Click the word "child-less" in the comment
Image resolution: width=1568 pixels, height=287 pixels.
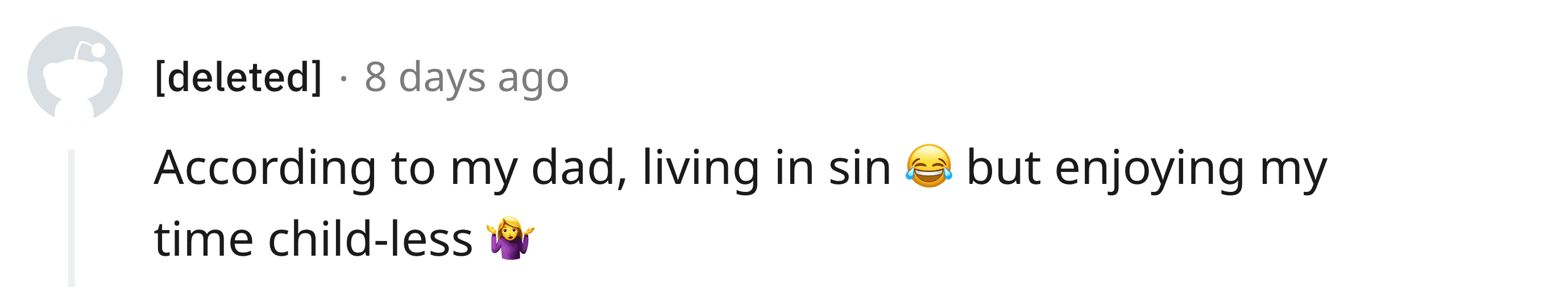(370, 240)
